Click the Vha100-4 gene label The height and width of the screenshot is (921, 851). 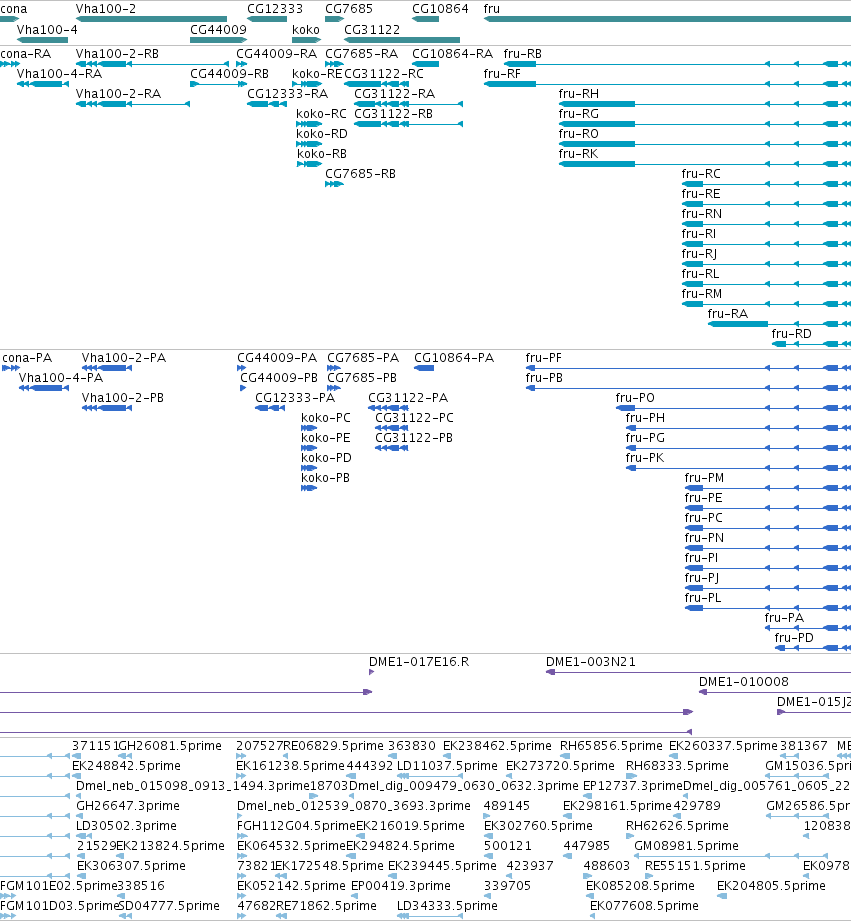[47, 30]
